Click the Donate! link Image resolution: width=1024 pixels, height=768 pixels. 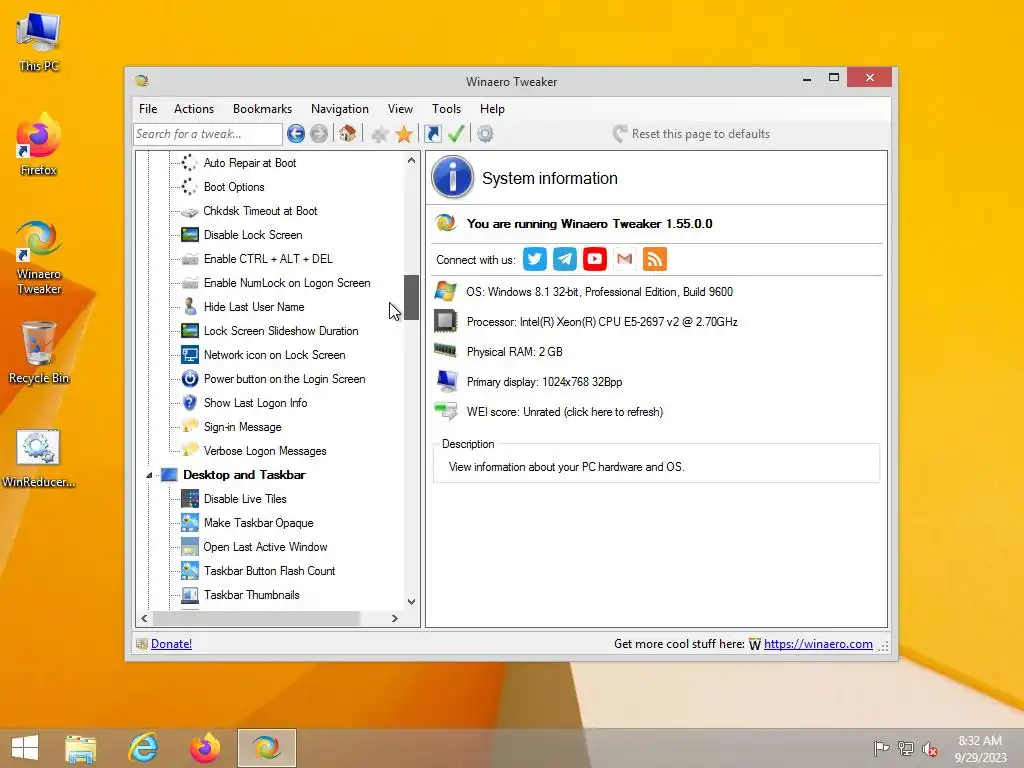tap(171, 644)
